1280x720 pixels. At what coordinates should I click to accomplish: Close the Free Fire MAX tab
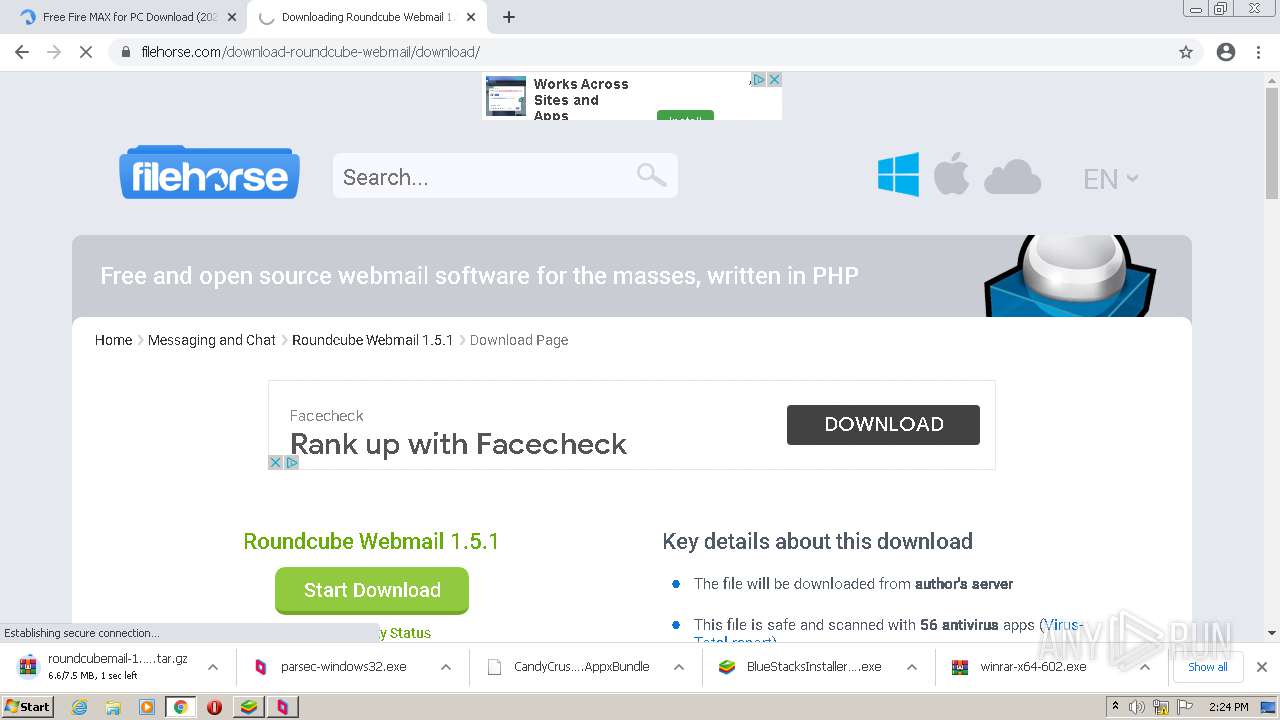click(x=232, y=17)
